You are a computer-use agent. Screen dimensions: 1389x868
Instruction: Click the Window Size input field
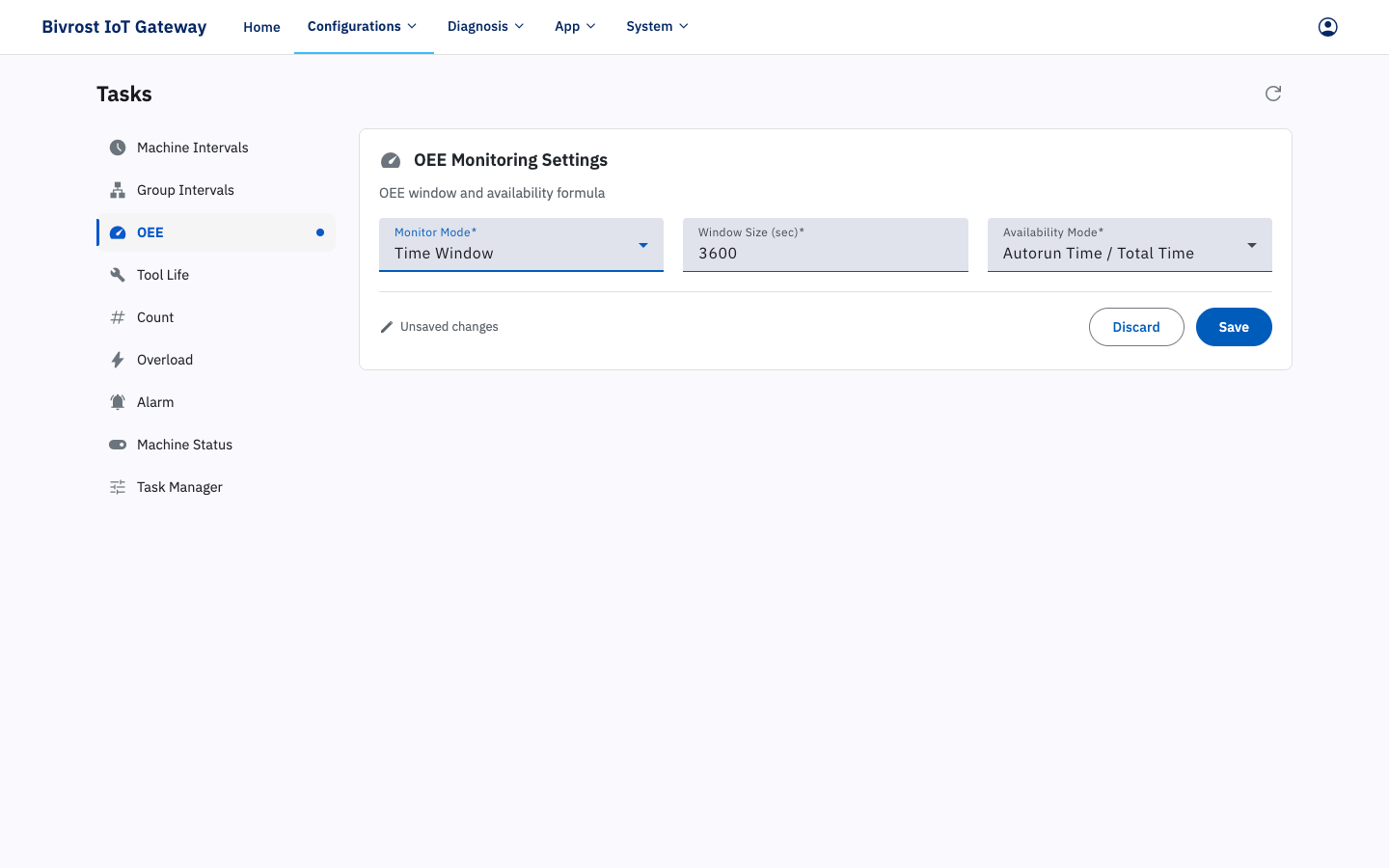tap(826, 245)
